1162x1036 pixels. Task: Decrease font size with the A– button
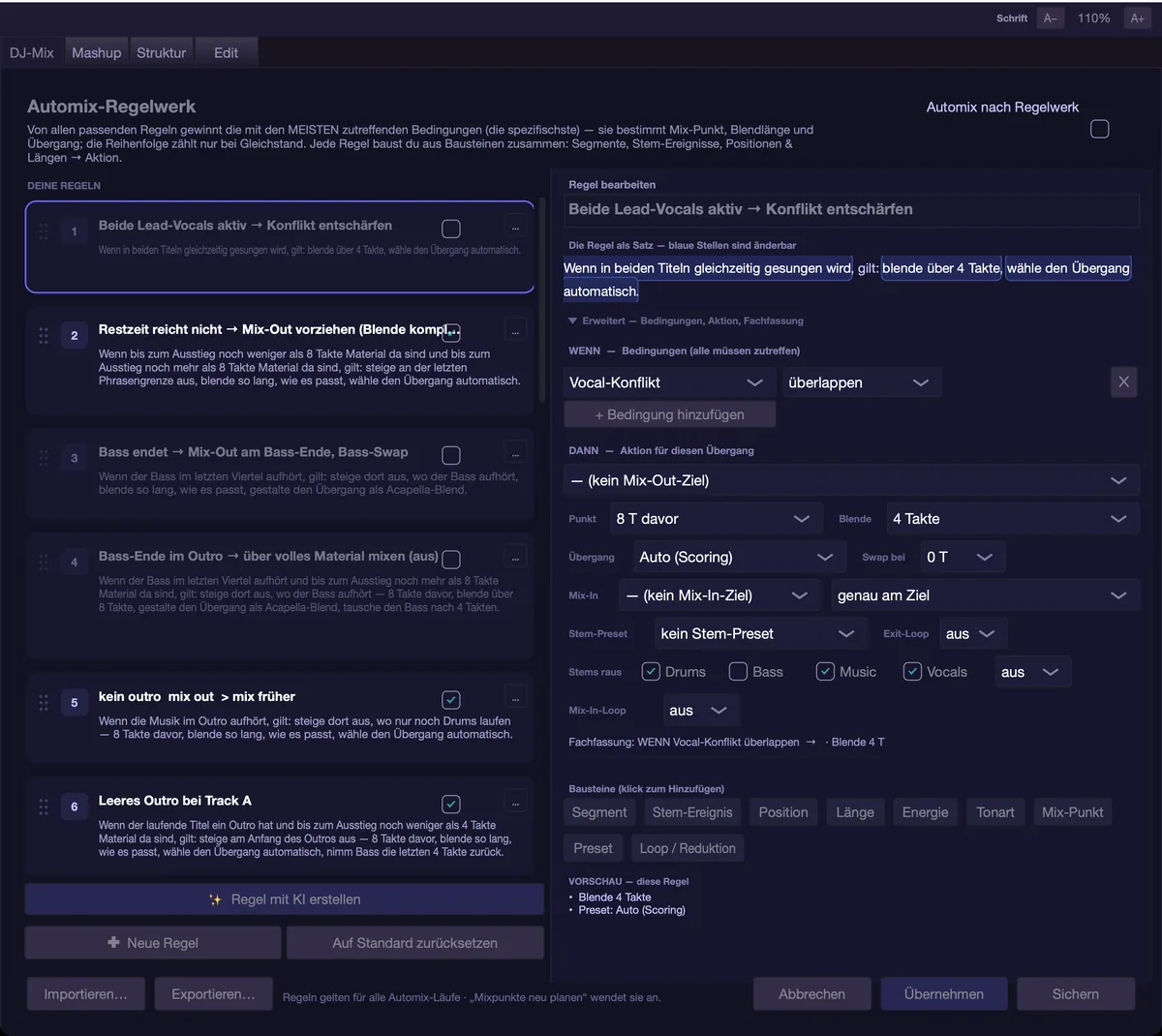tap(1051, 18)
